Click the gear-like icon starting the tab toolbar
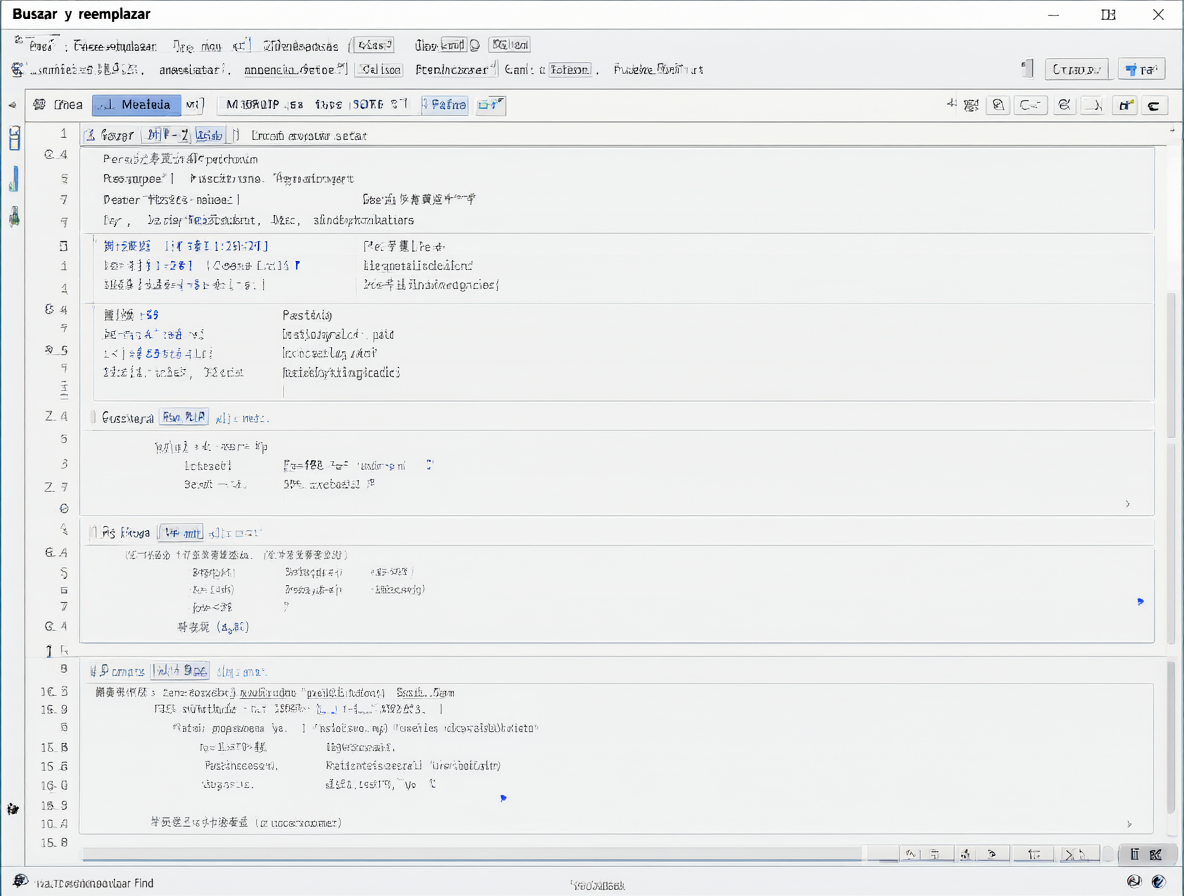Image resolution: width=1184 pixels, height=896 pixels. point(39,105)
